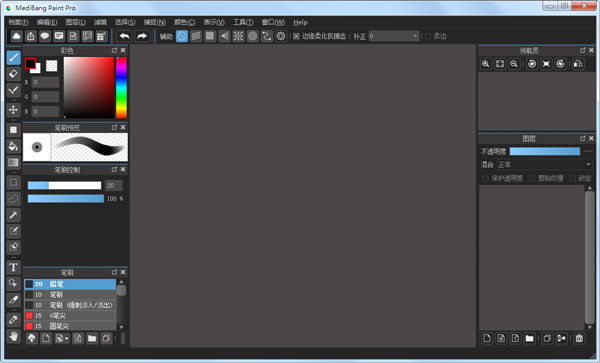The image size is (600, 363).
Task: Open the layer blend mode dropdown
Action: tap(545, 164)
